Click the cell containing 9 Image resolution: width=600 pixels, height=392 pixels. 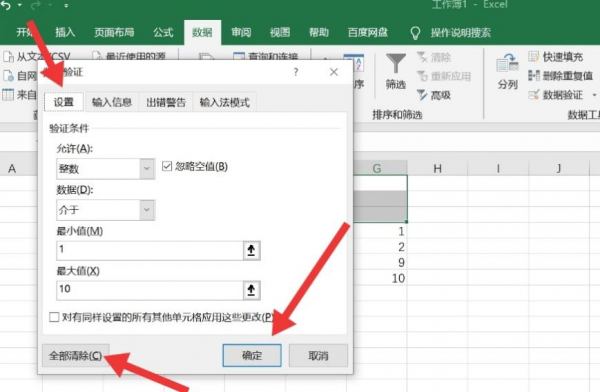[380, 263]
